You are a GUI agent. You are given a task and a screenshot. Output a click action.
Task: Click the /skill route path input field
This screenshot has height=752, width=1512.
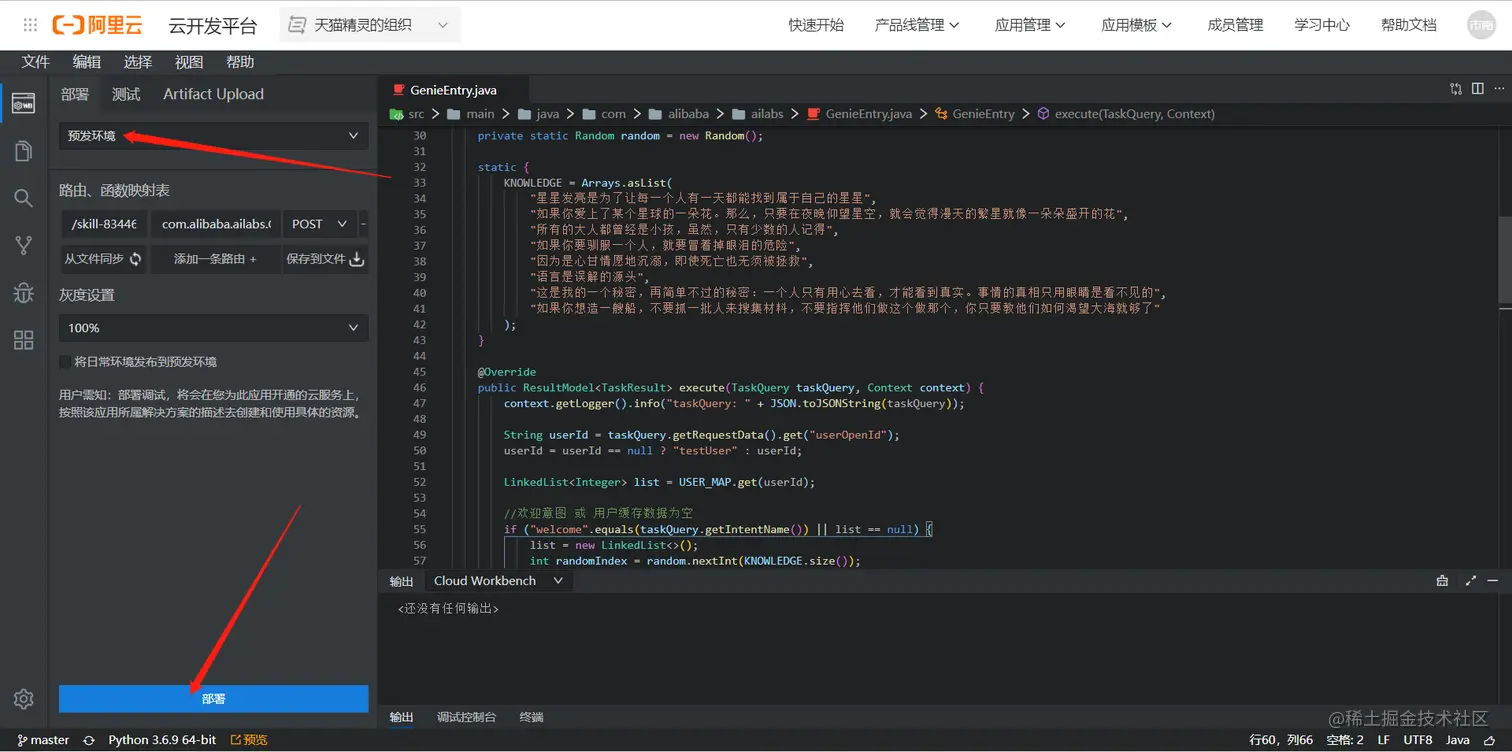(x=105, y=224)
